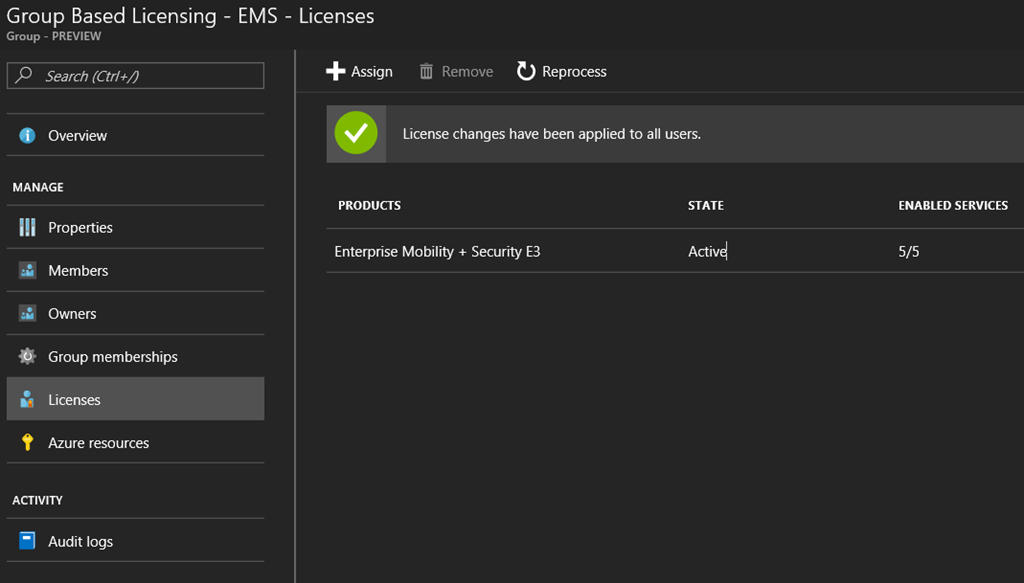Click the plus icon beside Assign
Viewport: 1024px width, 583px height.
(x=336, y=72)
